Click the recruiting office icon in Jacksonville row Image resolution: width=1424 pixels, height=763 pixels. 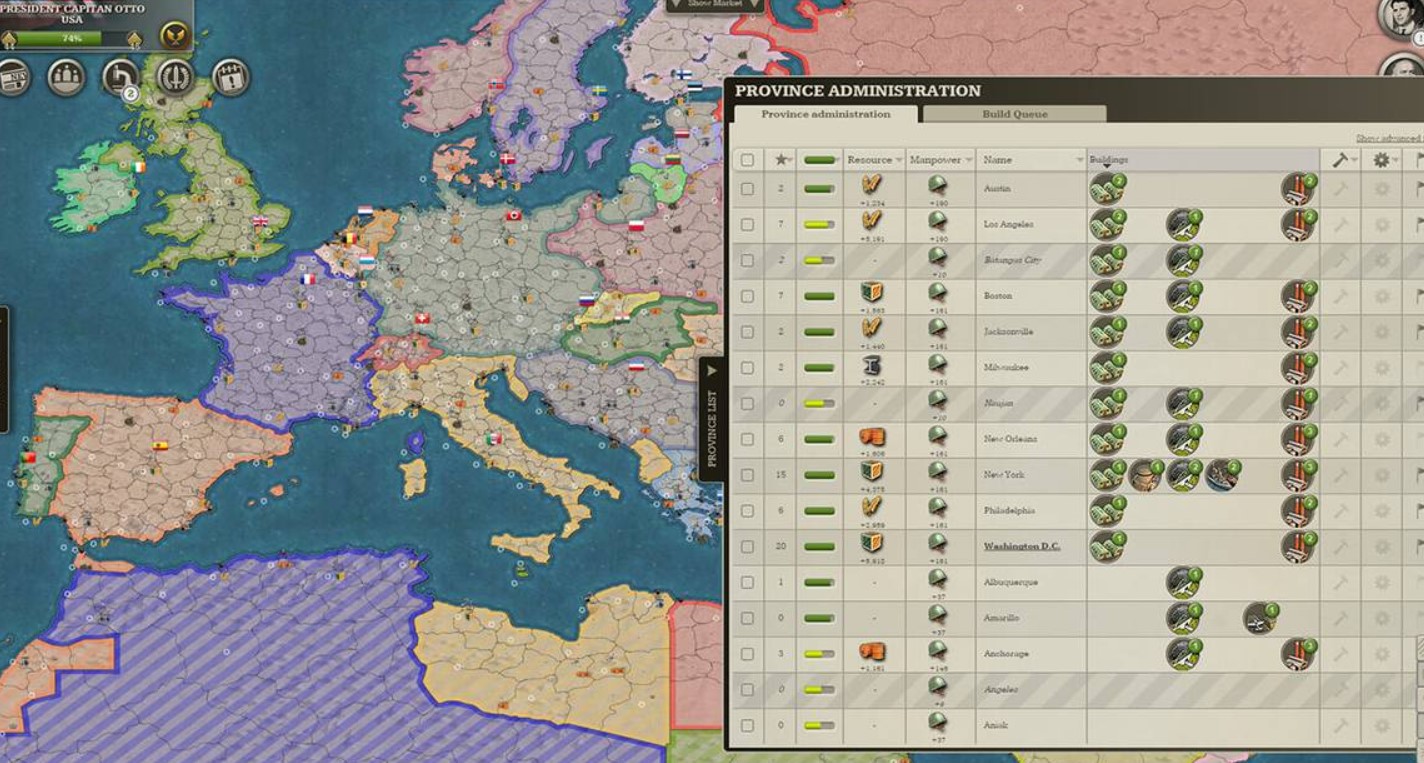tap(1106, 331)
